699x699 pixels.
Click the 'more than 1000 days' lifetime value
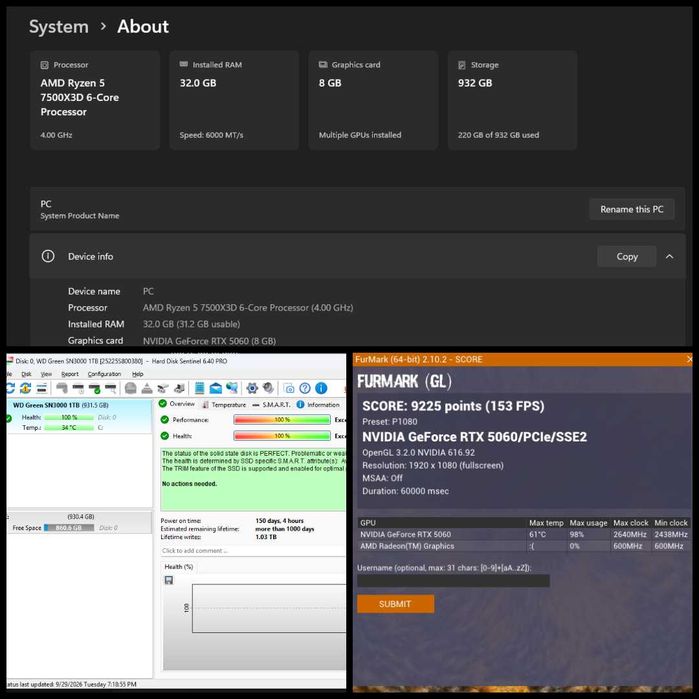point(284,529)
